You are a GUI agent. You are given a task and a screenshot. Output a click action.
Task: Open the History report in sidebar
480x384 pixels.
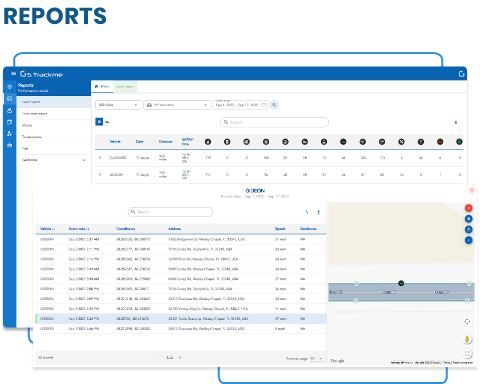53,125
